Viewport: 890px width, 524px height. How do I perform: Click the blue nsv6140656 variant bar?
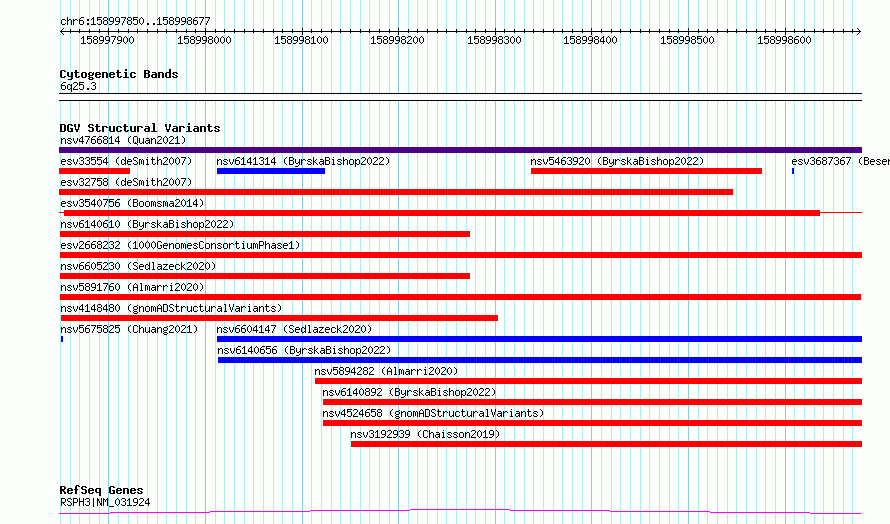tap(540, 360)
